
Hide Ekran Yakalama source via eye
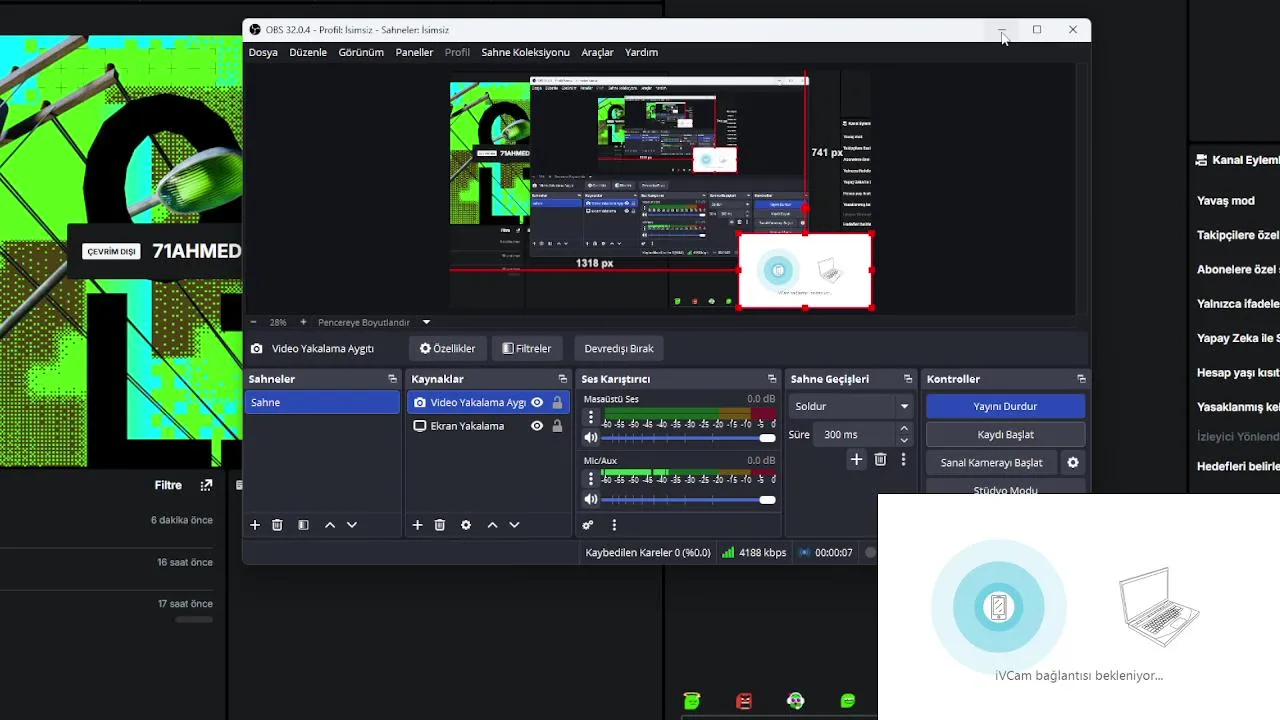(537, 426)
